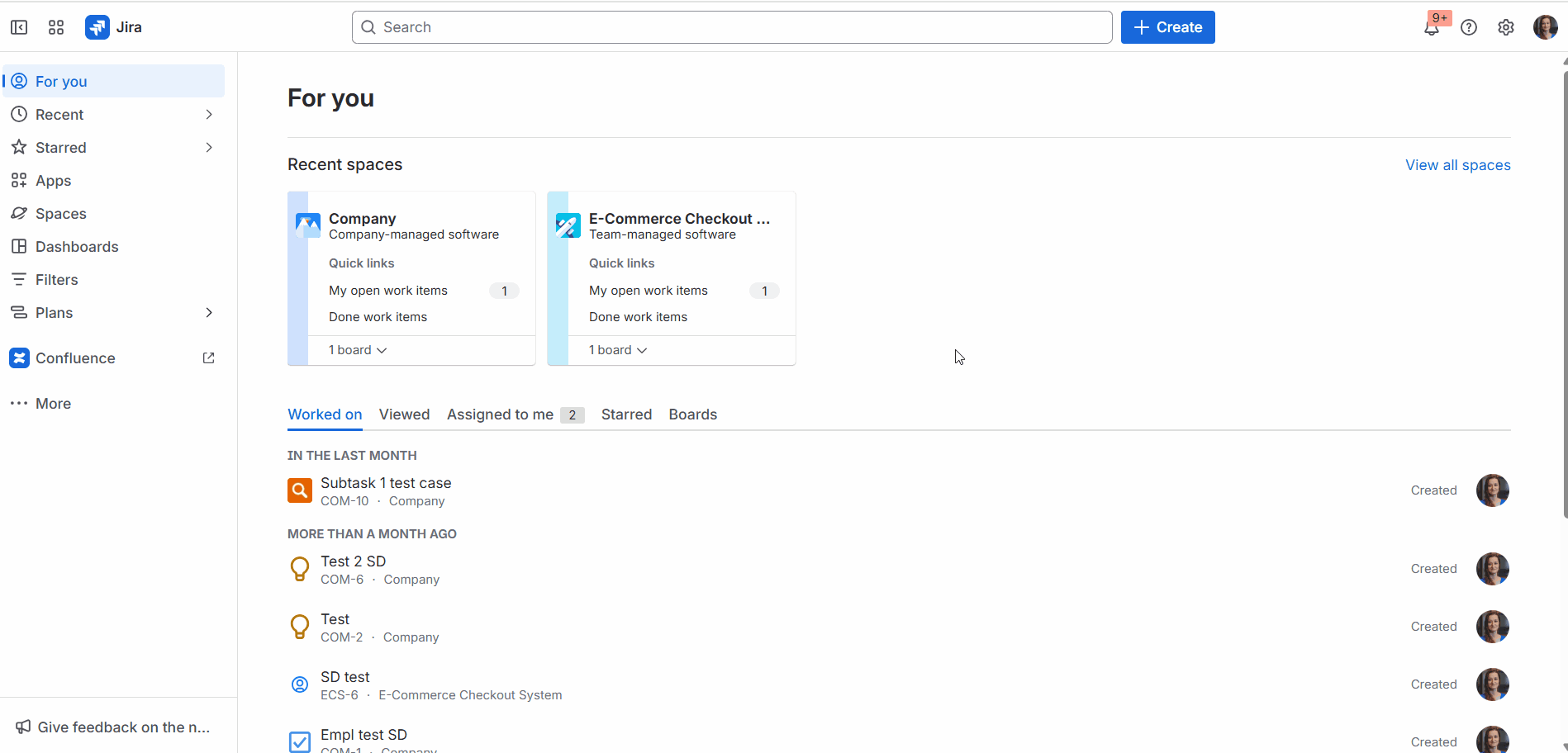Expand Company 1 board dropdown
This screenshot has width=1568, height=753.
click(x=358, y=350)
